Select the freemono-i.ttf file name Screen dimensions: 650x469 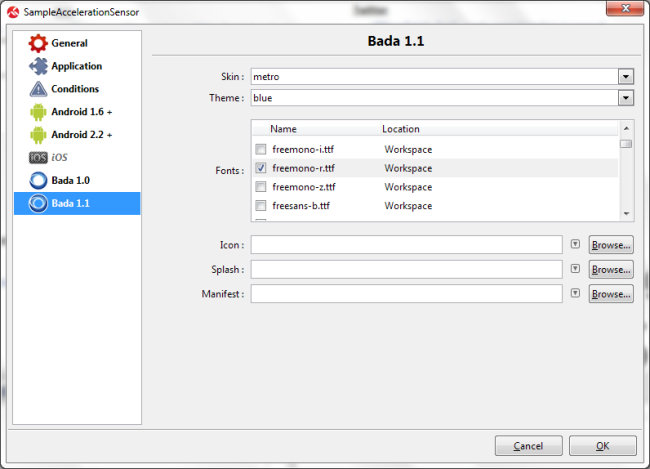coord(303,149)
